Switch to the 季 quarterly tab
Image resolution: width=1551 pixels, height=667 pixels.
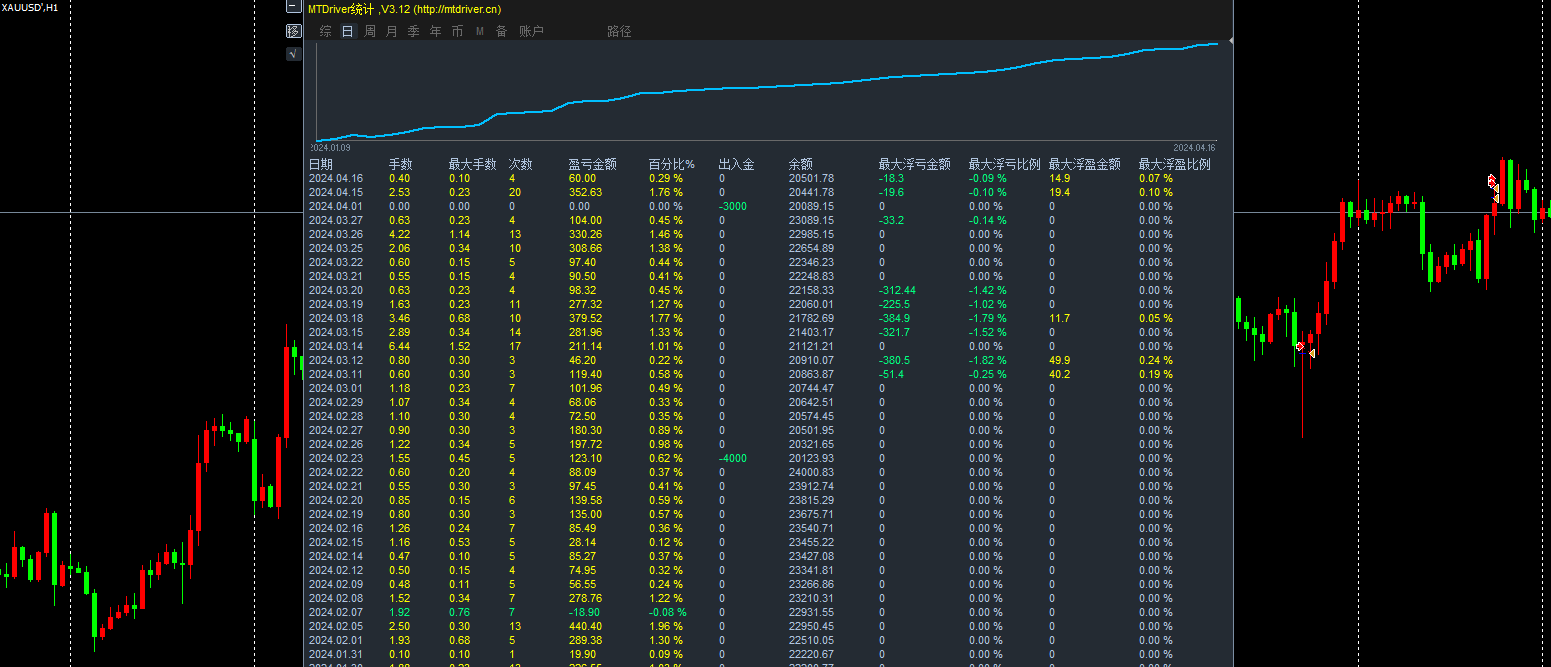[414, 31]
